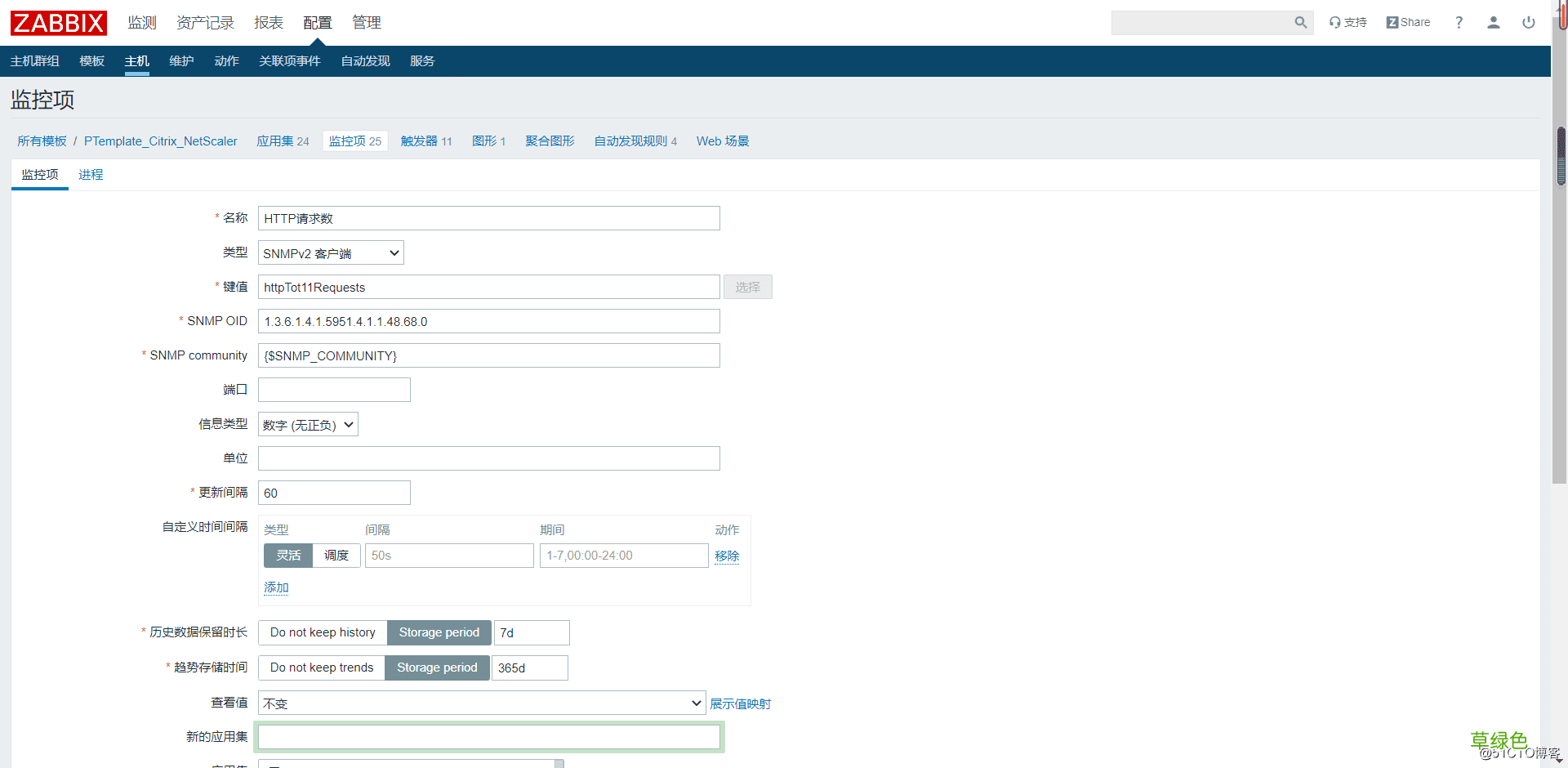
Task: Click the logout power icon
Action: (1529, 23)
